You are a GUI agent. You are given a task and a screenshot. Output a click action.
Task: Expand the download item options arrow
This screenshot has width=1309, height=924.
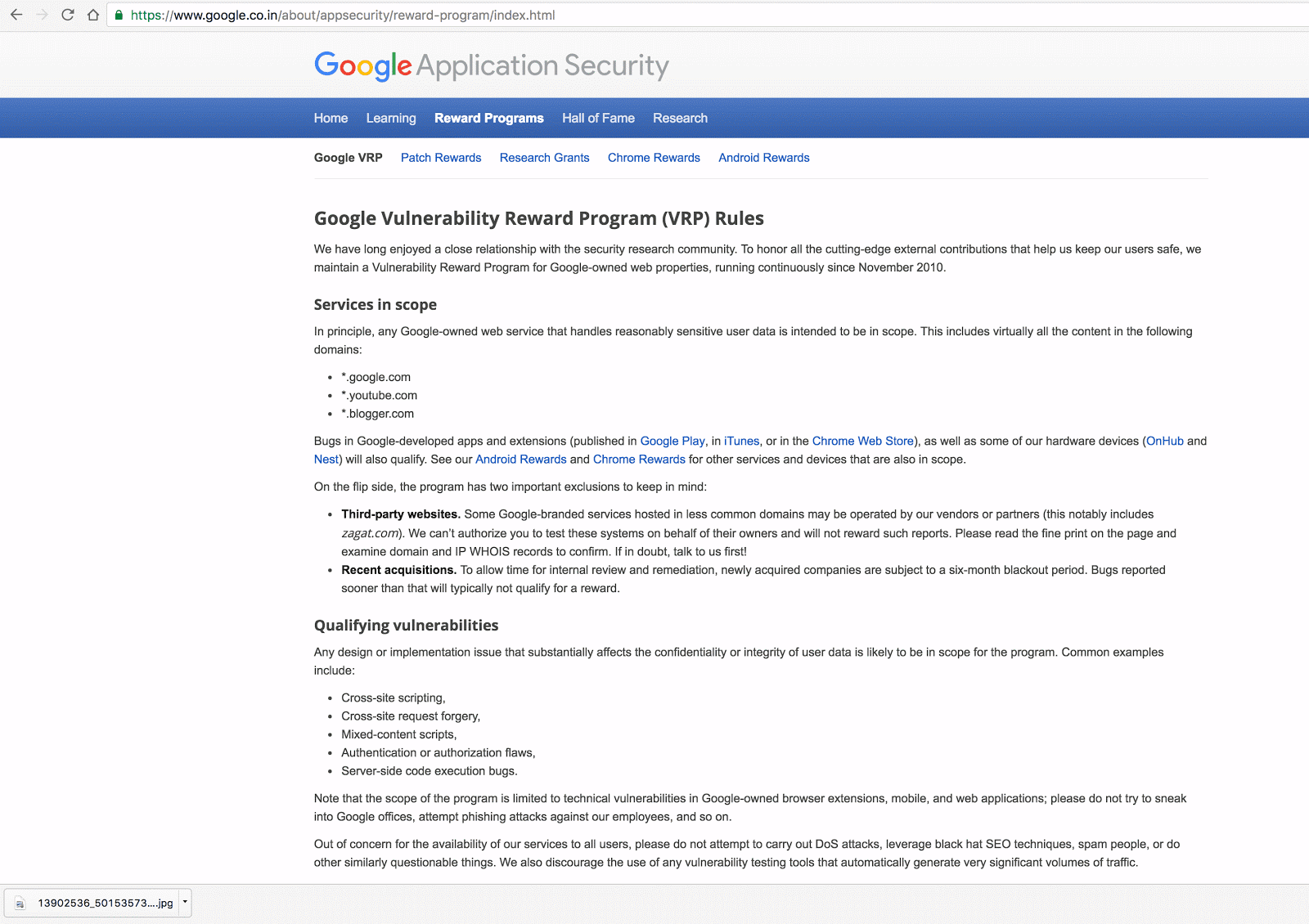[x=185, y=902]
